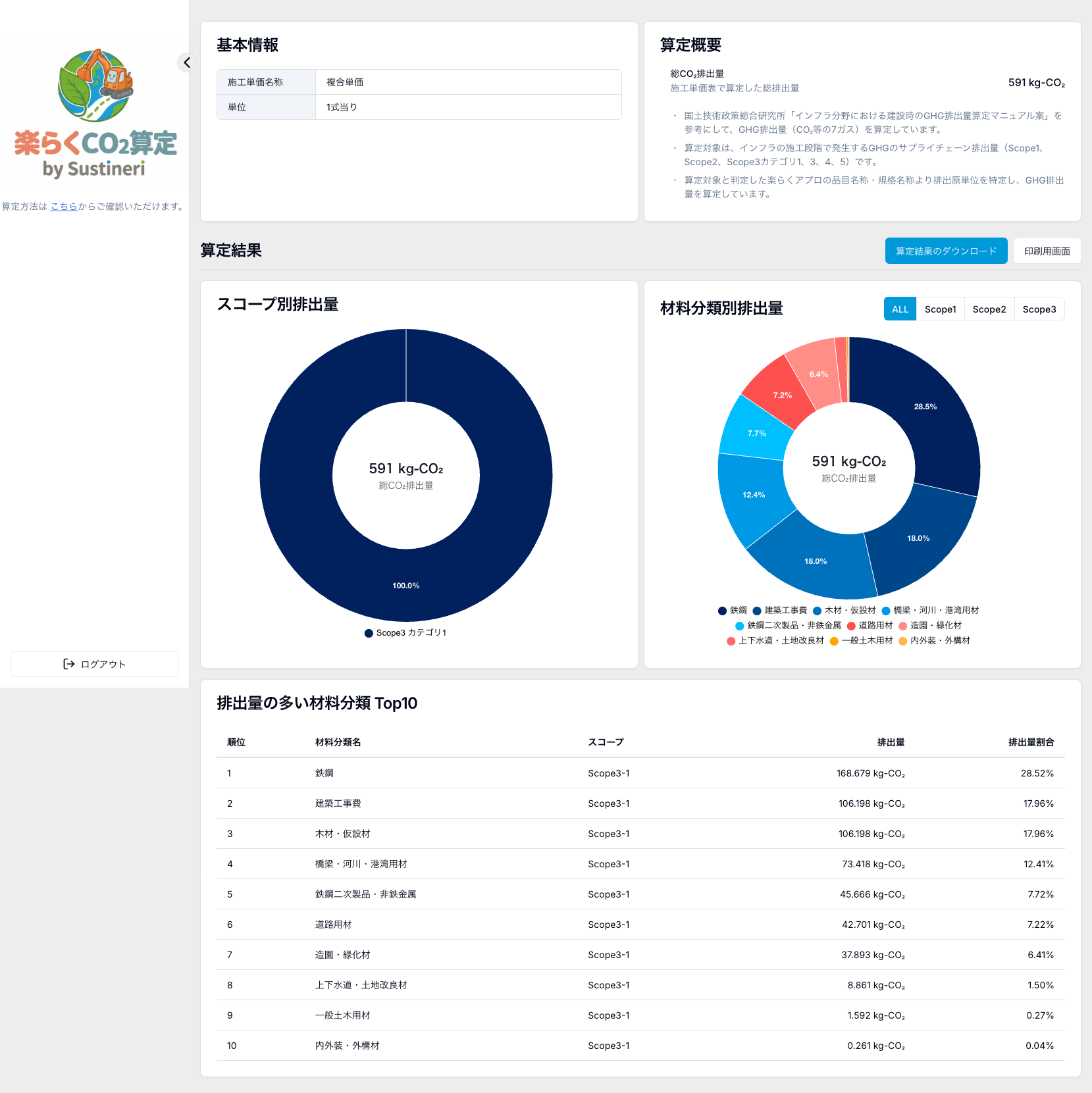The height and width of the screenshot is (1093, 1092).
Task: Select 内外装・外構材 in the Top10 table
Action: (347, 1046)
